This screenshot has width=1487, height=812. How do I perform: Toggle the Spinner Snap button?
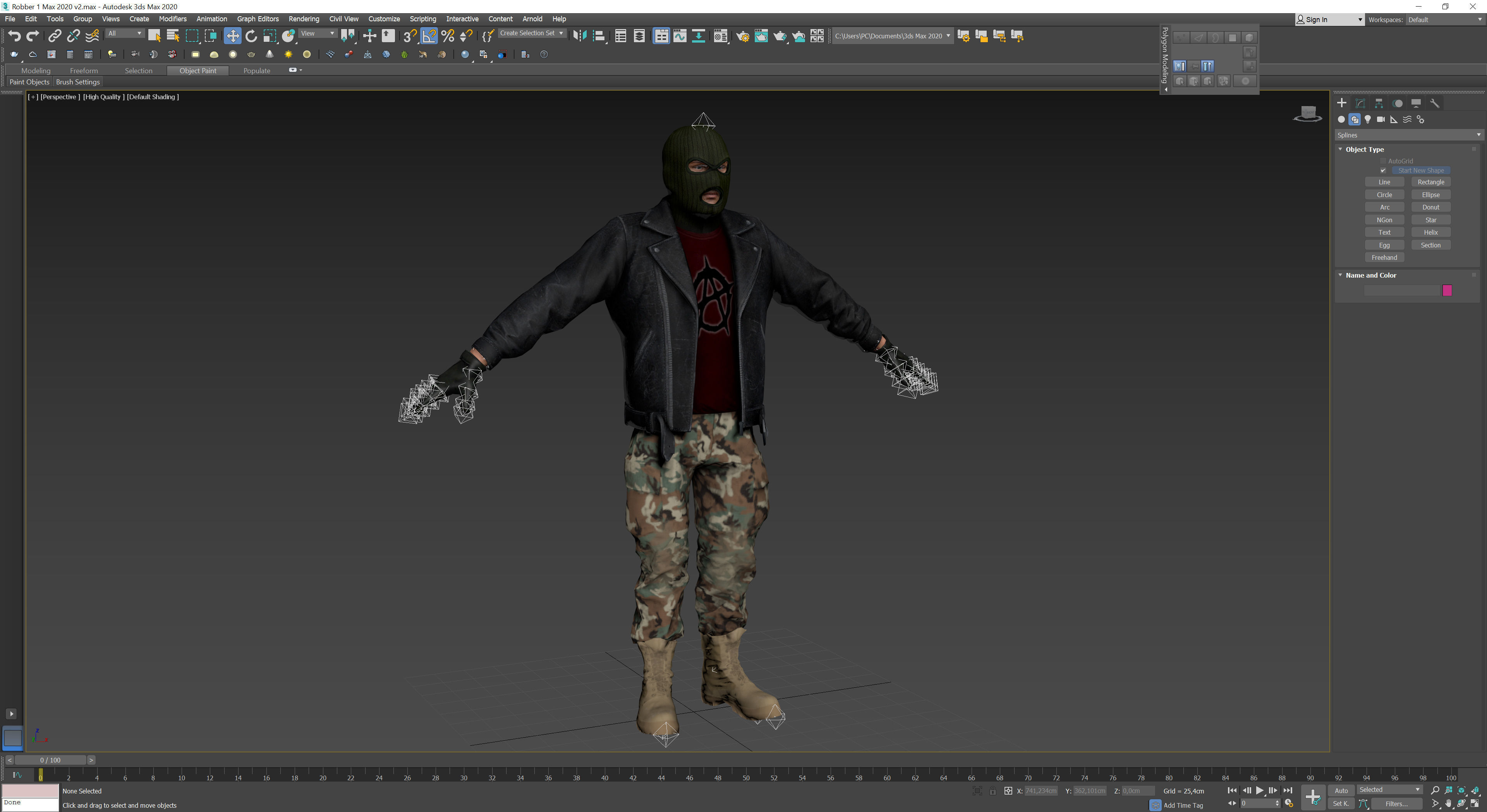466,36
